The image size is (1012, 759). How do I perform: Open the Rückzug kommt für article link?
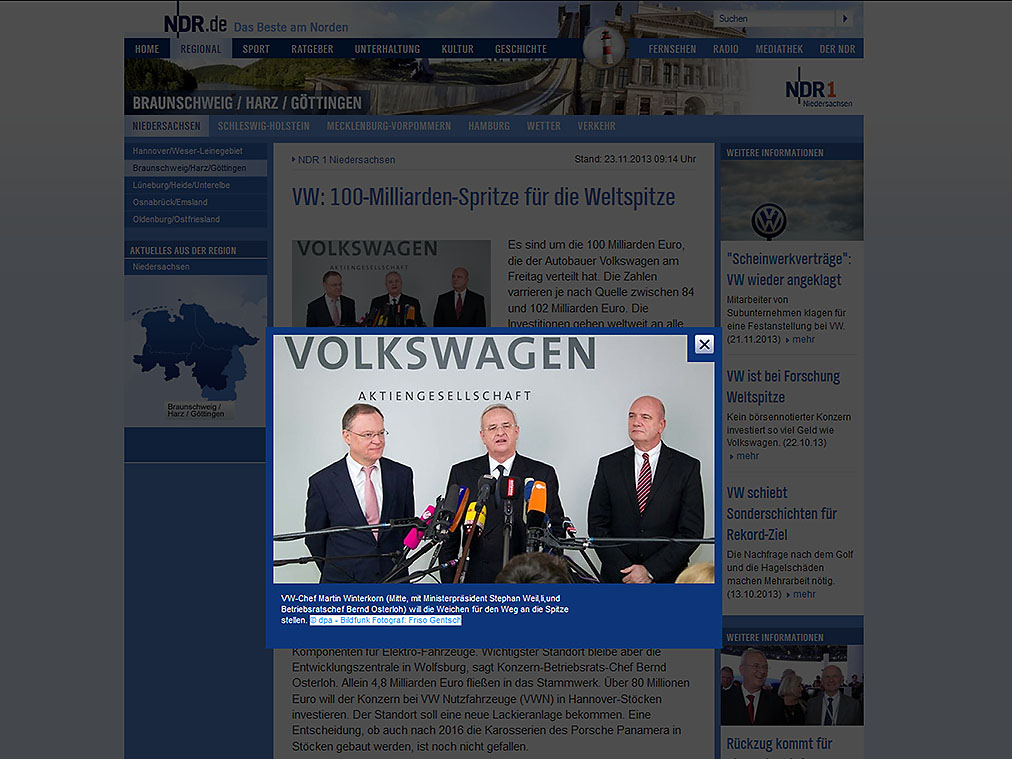click(x=779, y=744)
